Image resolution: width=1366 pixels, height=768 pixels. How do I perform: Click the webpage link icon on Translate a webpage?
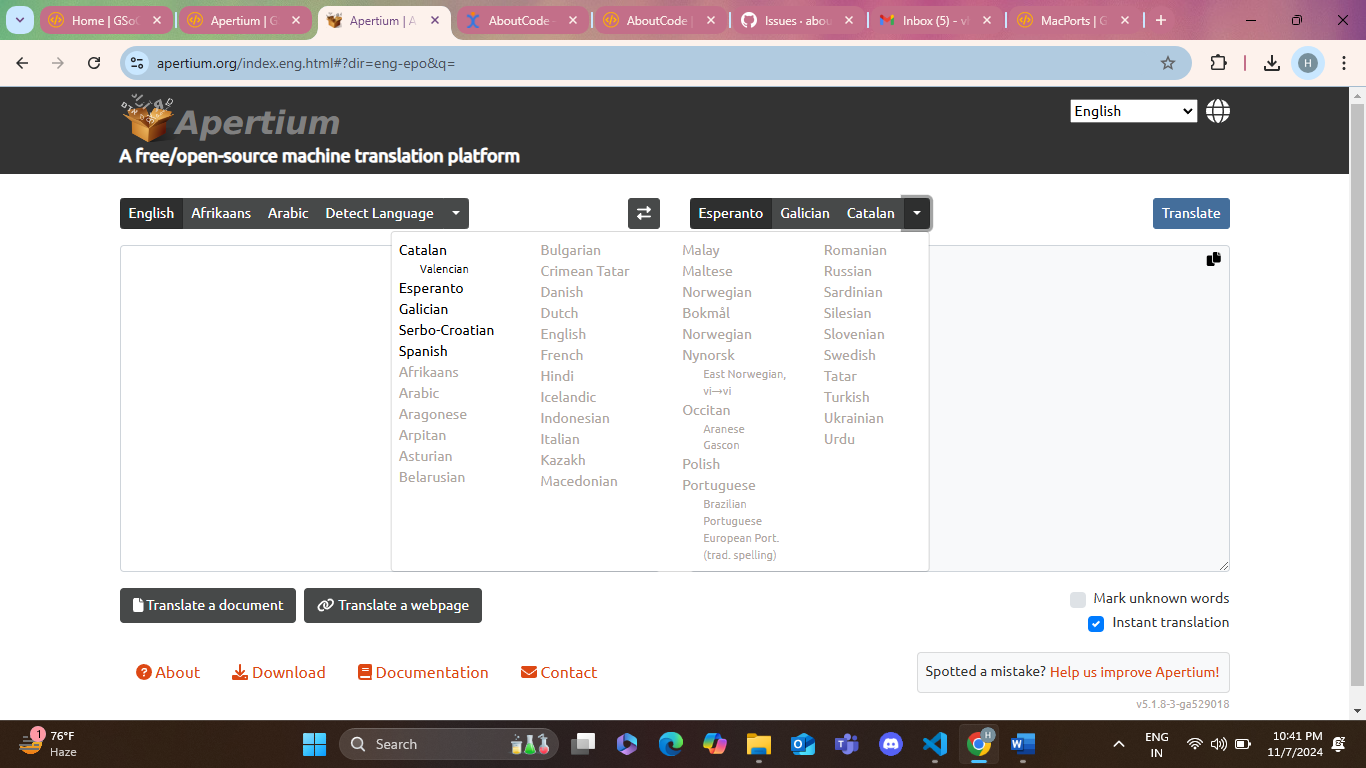(324, 605)
